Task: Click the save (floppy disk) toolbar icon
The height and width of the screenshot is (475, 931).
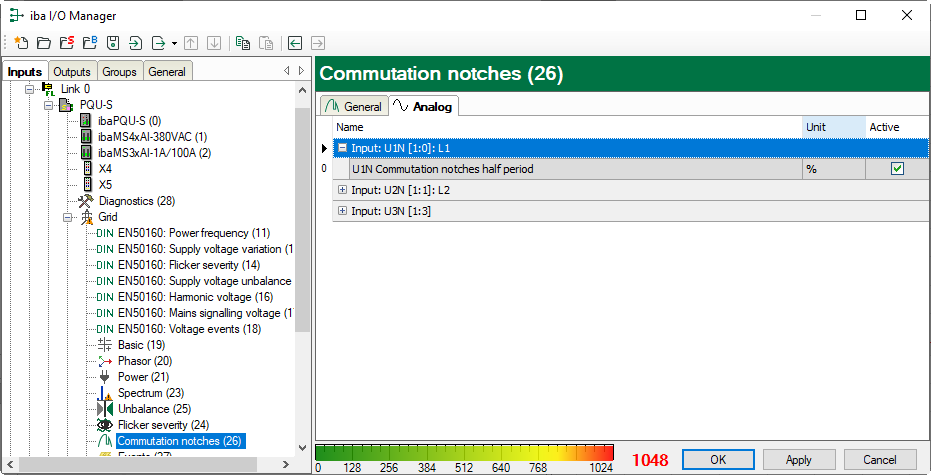Action: point(113,43)
